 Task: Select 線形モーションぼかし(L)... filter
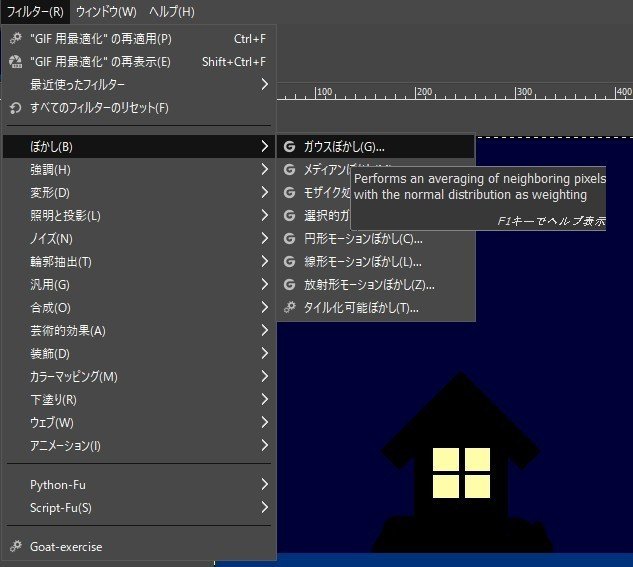point(375,262)
